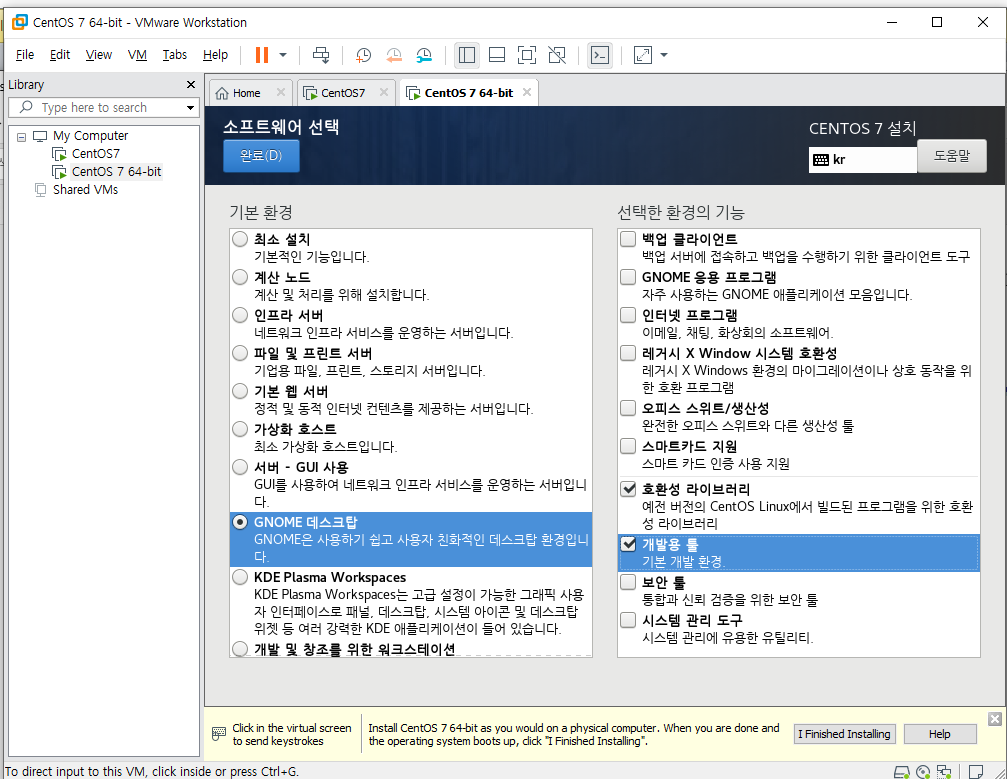
Task: Click the hard disk status bar icon
Action: [x=902, y=771]
